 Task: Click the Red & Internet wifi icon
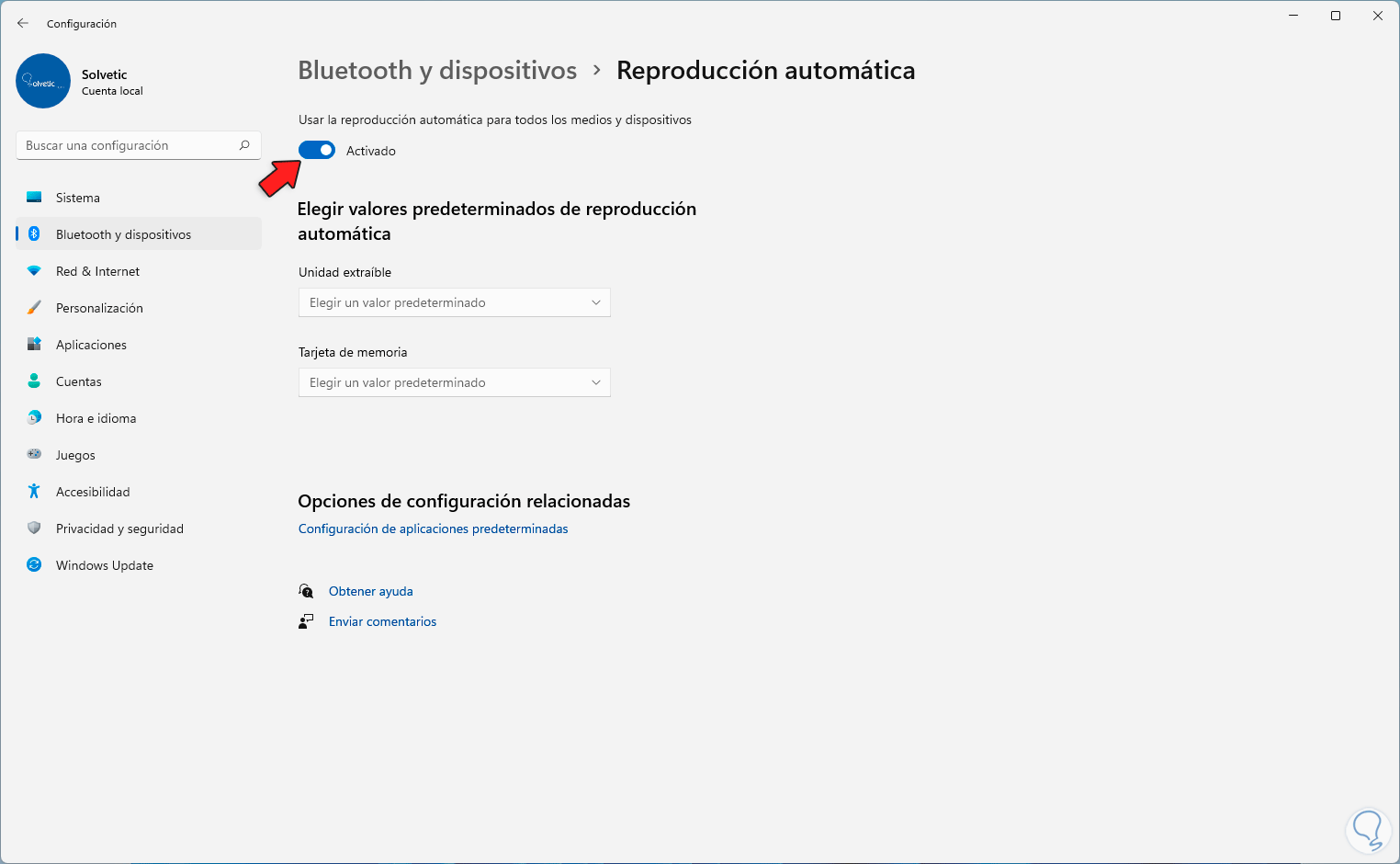pos(34,271)
